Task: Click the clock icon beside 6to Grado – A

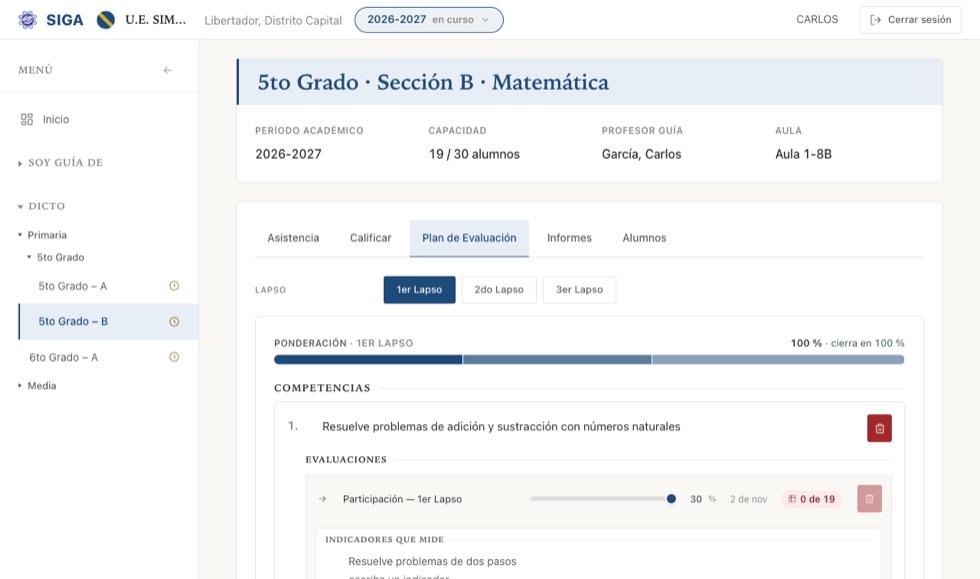Action: [x=174, y=357]
